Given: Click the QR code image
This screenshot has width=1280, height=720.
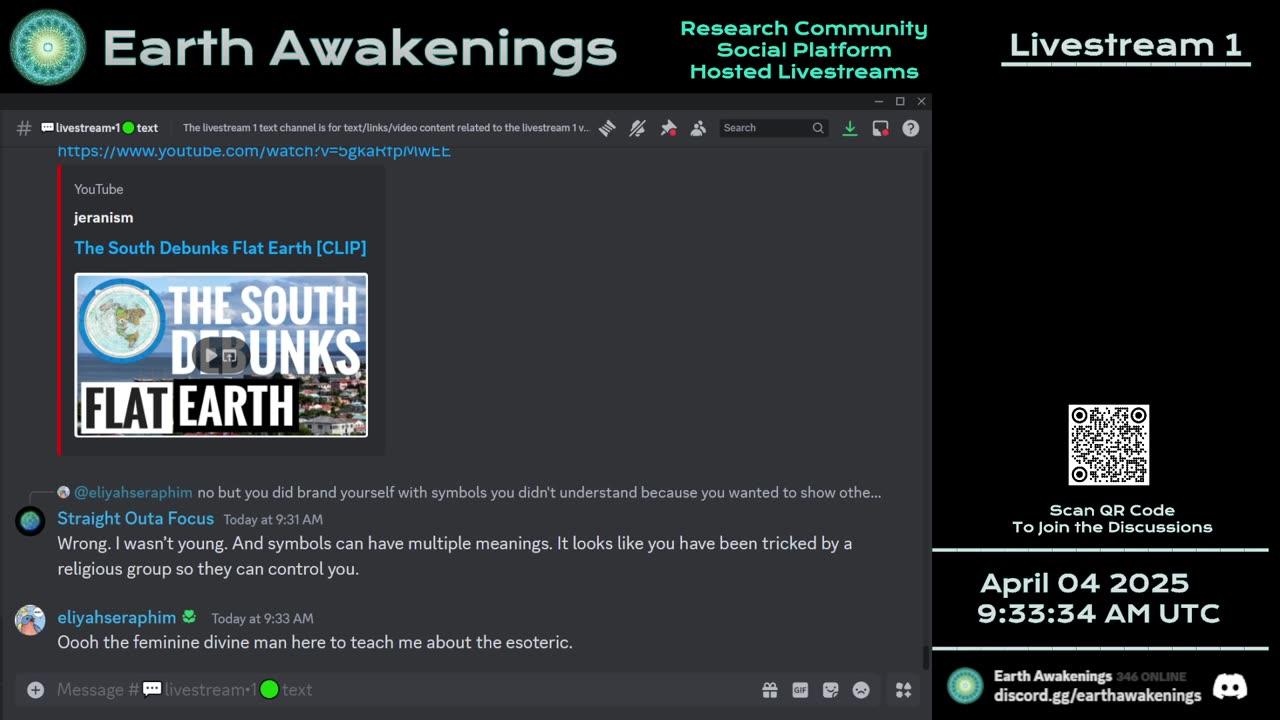Looking at the screenshot, I should point(1108,445).
